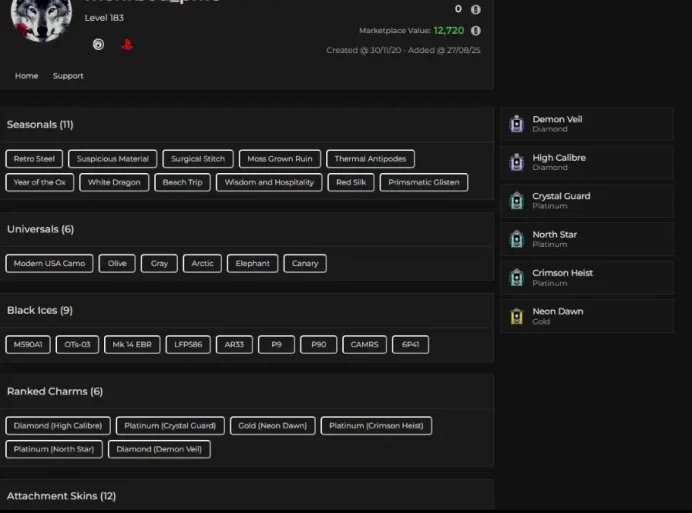Image resolution: width=692 pixels, height=513 pixels.
Task: Select the Elephant universal skin
Action: coord(252,264)
